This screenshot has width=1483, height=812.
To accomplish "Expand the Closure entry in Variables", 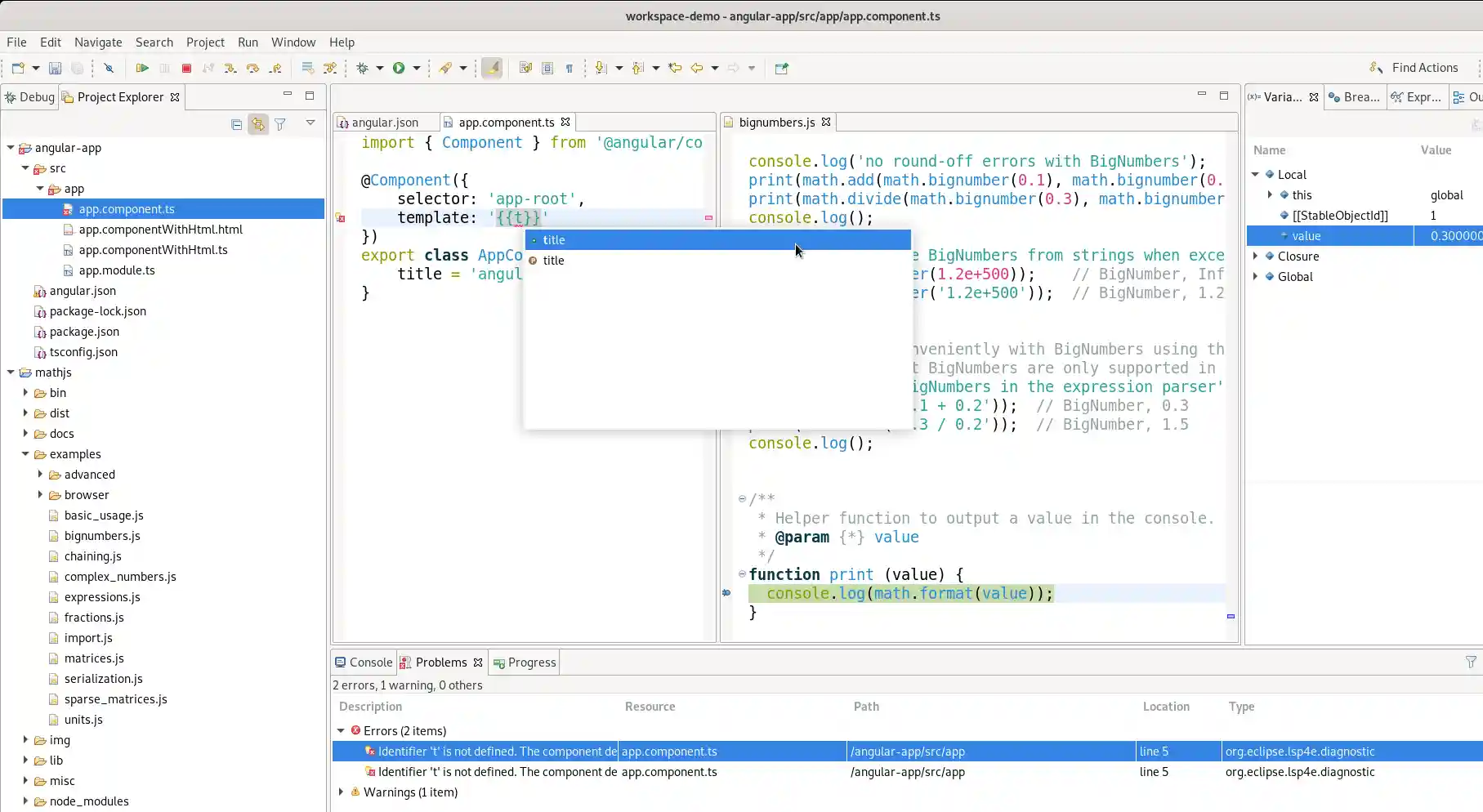I will click(1257, 256).
